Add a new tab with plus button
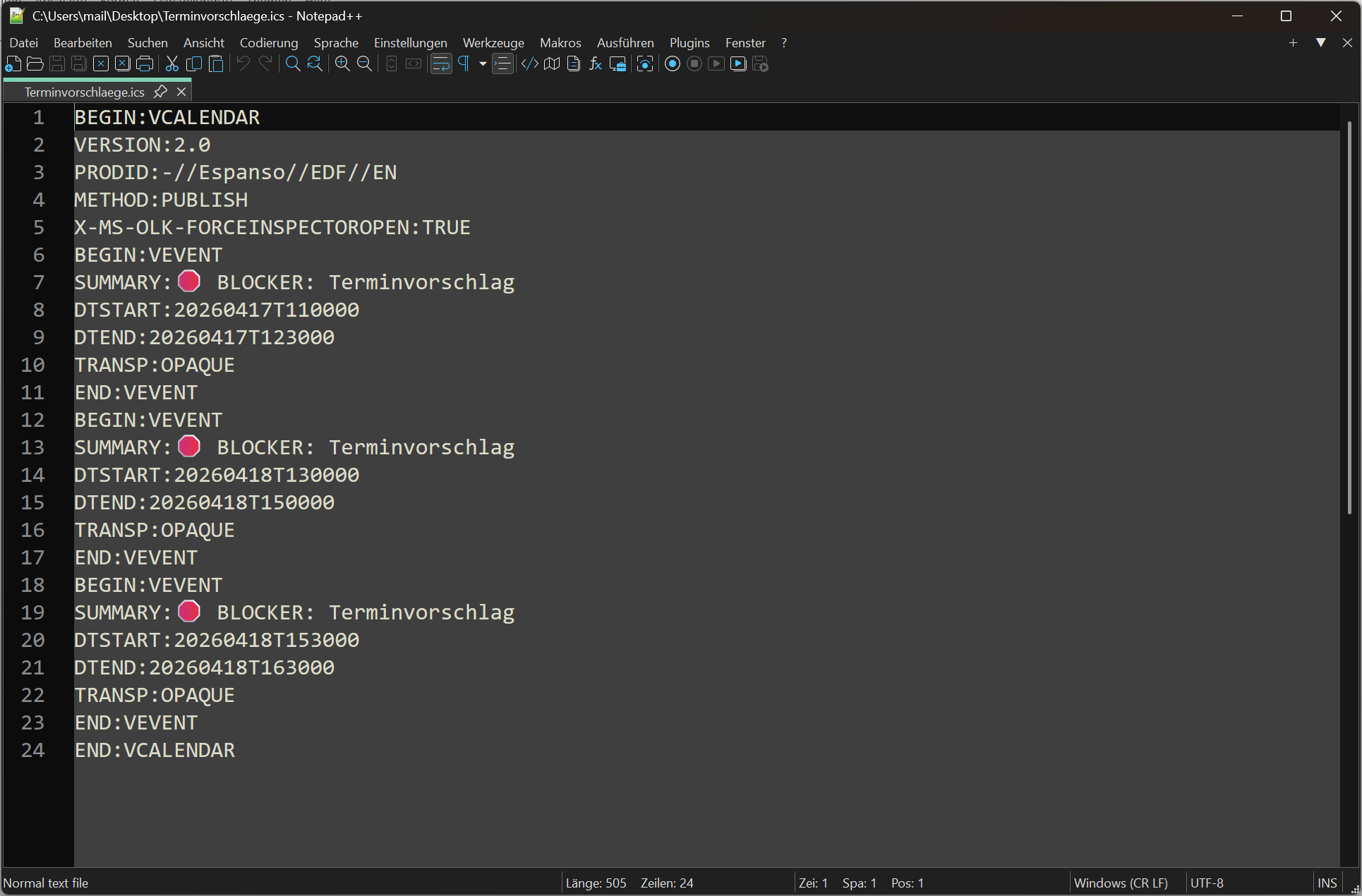This screenshot has height=896, width=1362. click(1293, 43)
